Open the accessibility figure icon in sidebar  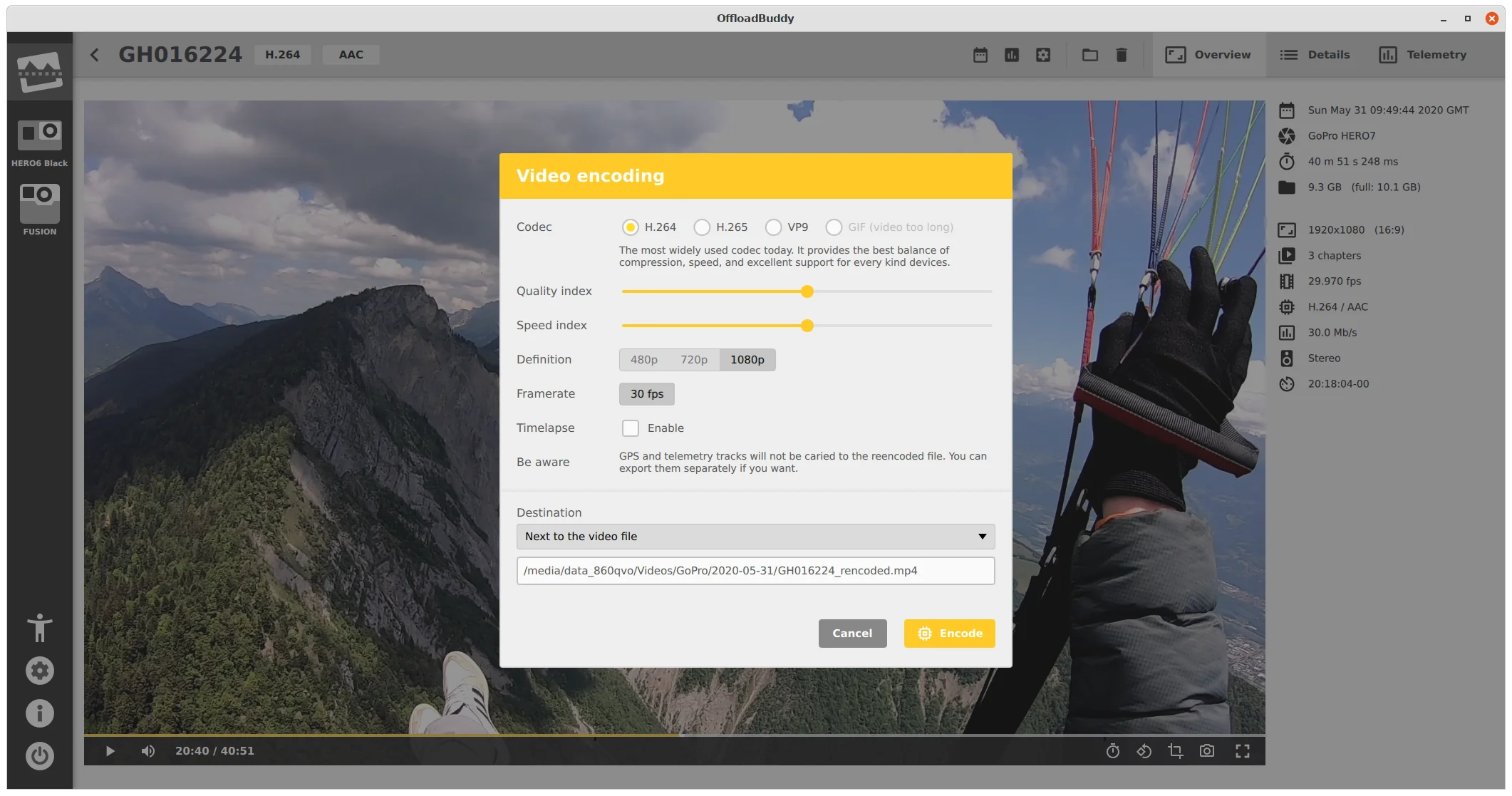coord(40,628)
